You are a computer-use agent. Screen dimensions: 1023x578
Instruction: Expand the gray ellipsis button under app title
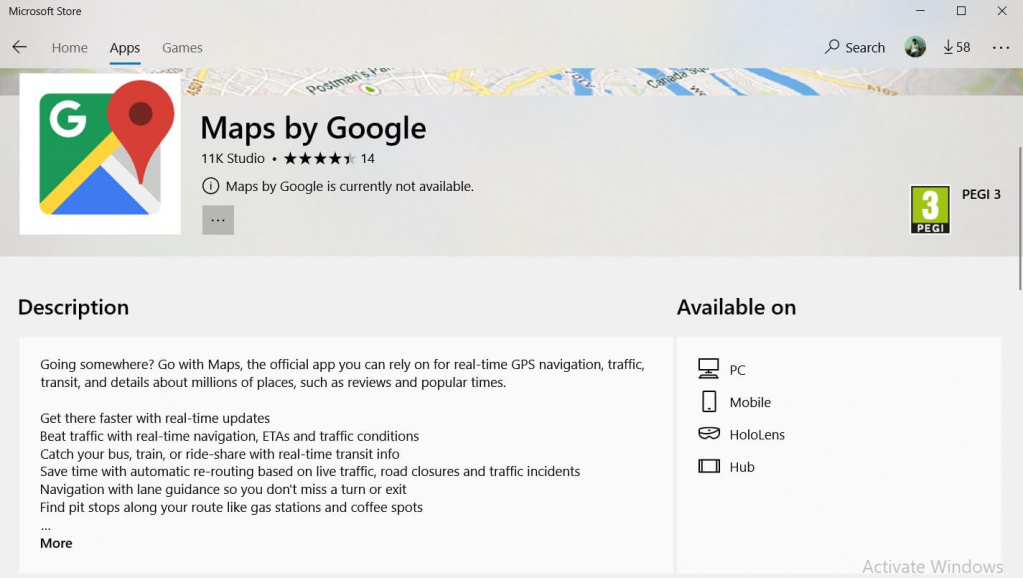(218, 220)
